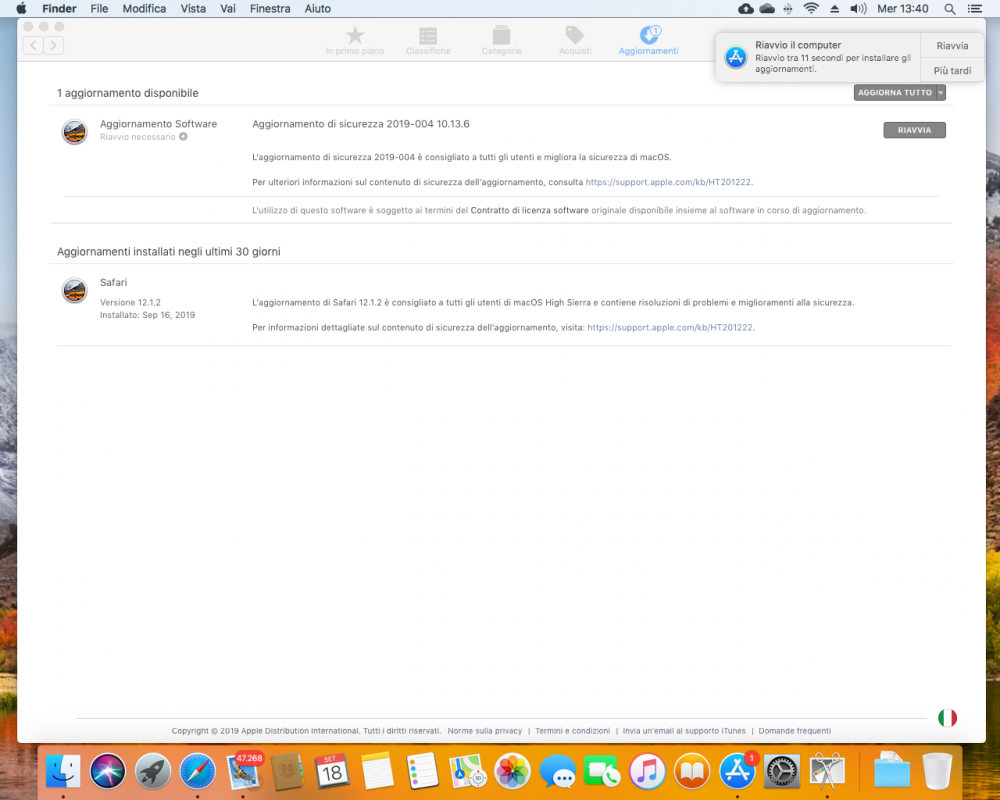Choose Più tardi in the notification
Image resolution: width=1000 pixels, height=800 pixels.
pos(952,70)
